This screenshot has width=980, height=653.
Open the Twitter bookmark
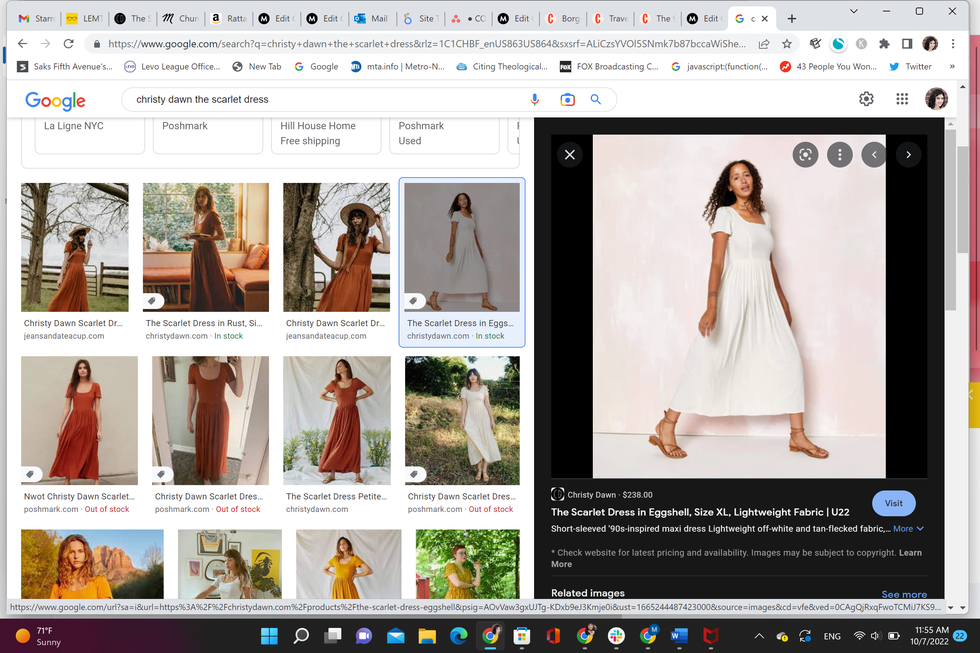(910, 66)
